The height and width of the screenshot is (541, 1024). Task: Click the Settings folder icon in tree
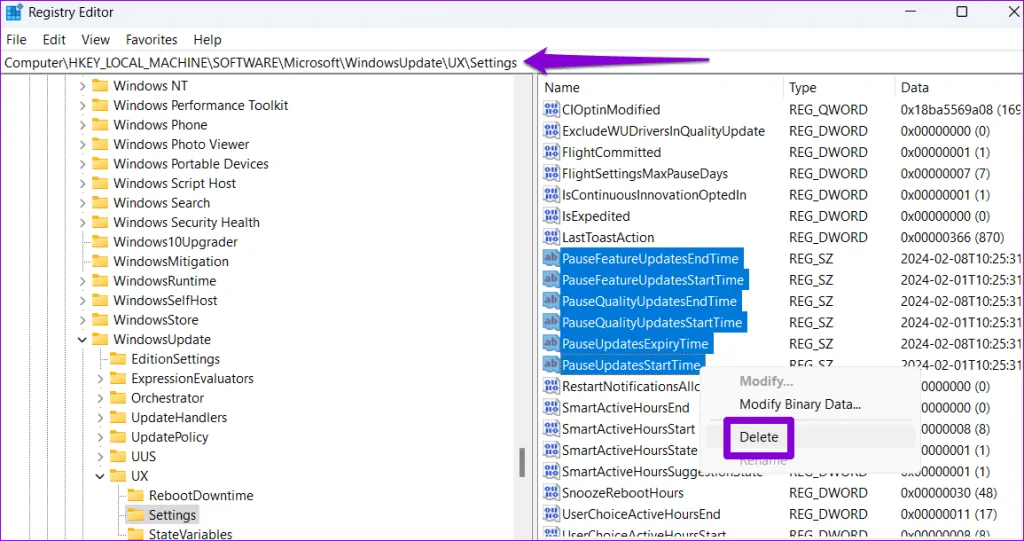(135, 516)
